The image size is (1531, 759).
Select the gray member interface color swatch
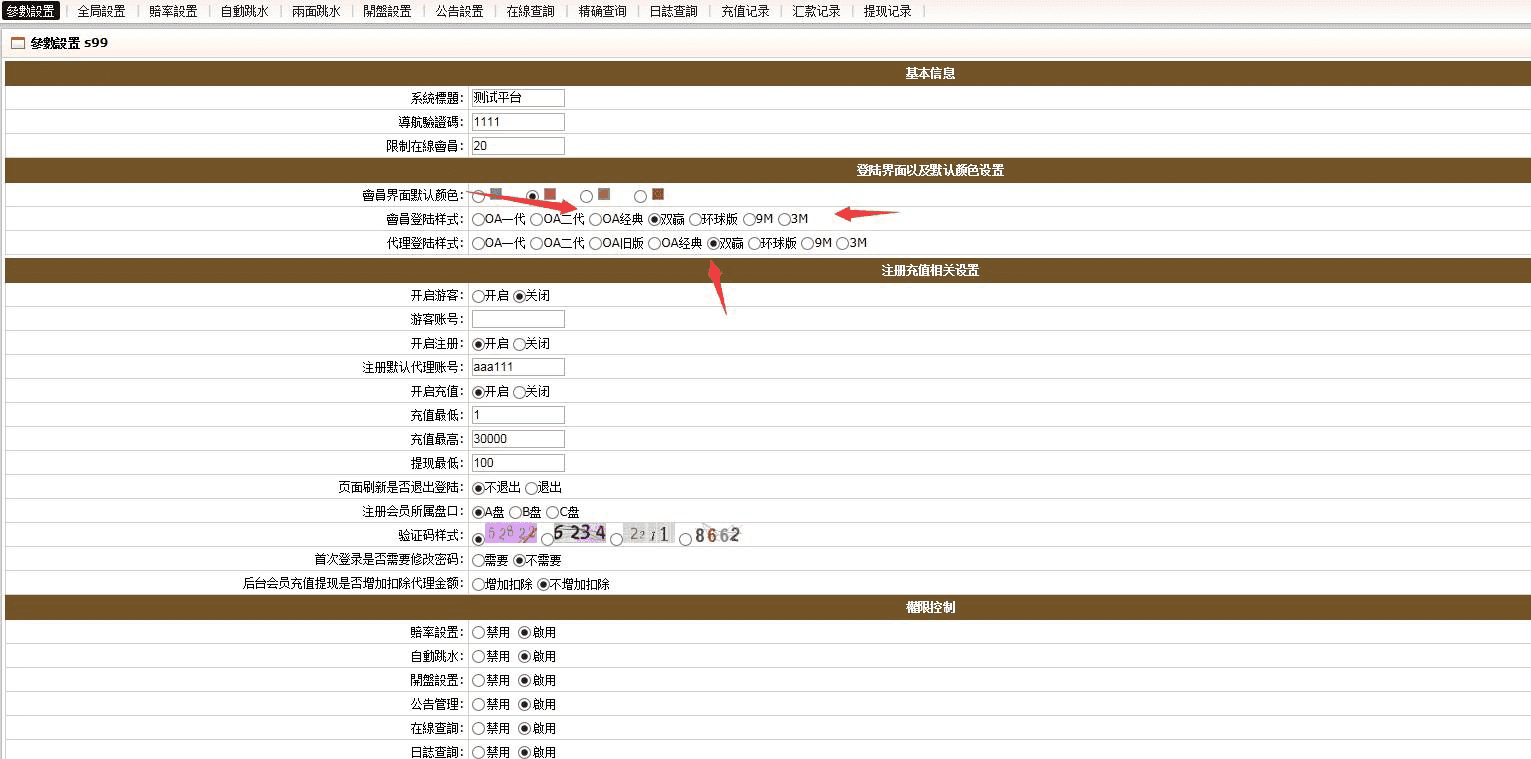point(496,194)
